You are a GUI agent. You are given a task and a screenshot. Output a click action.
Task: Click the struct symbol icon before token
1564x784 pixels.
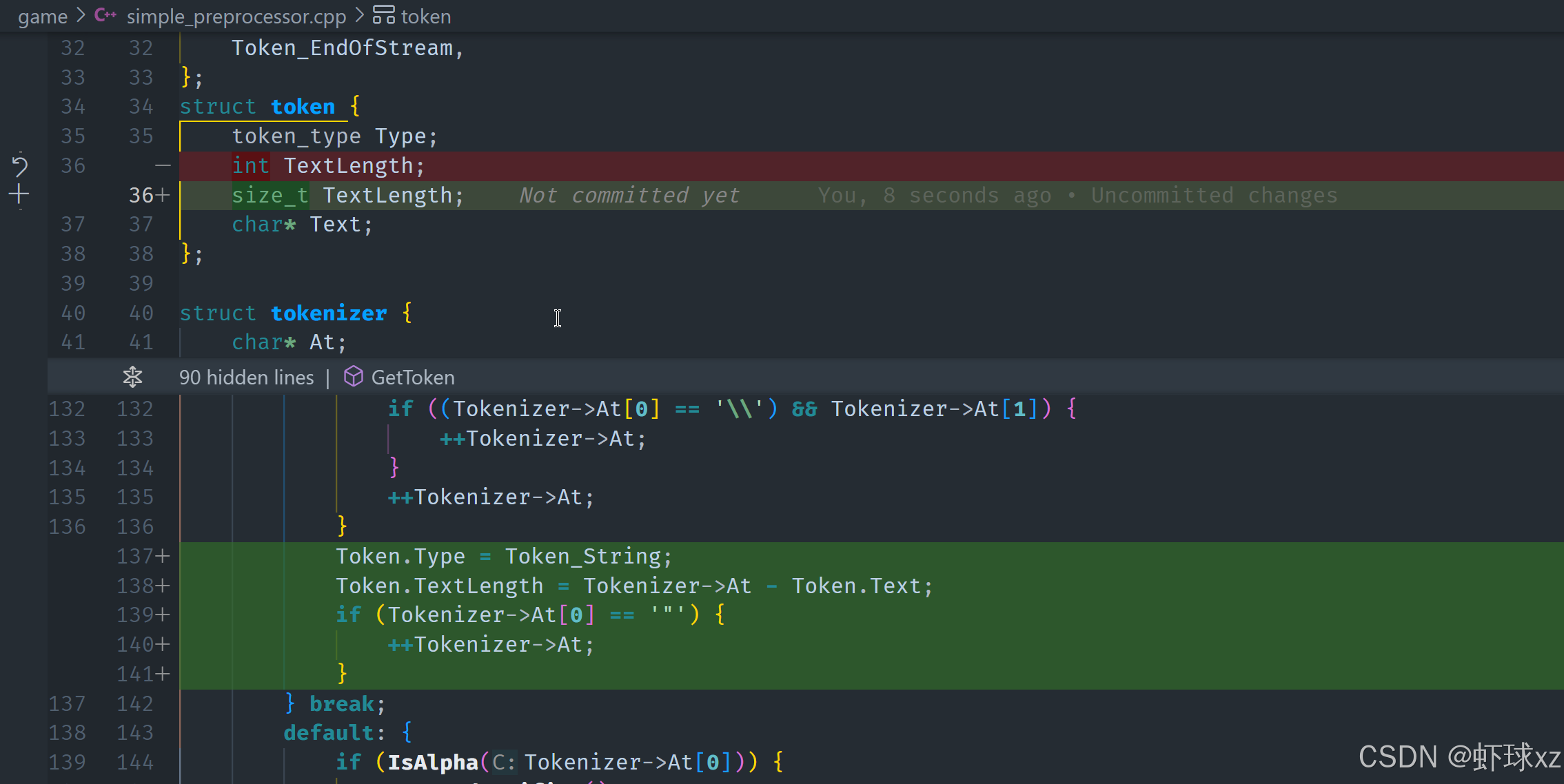384,15
